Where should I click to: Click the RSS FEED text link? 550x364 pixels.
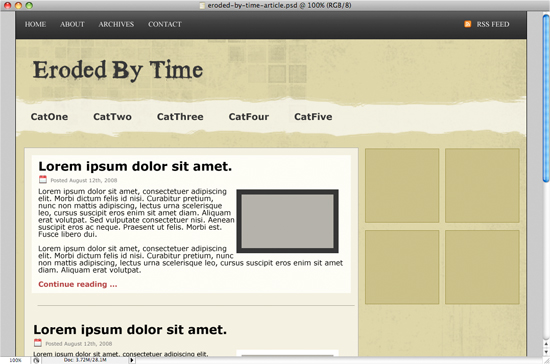[492, 24]
